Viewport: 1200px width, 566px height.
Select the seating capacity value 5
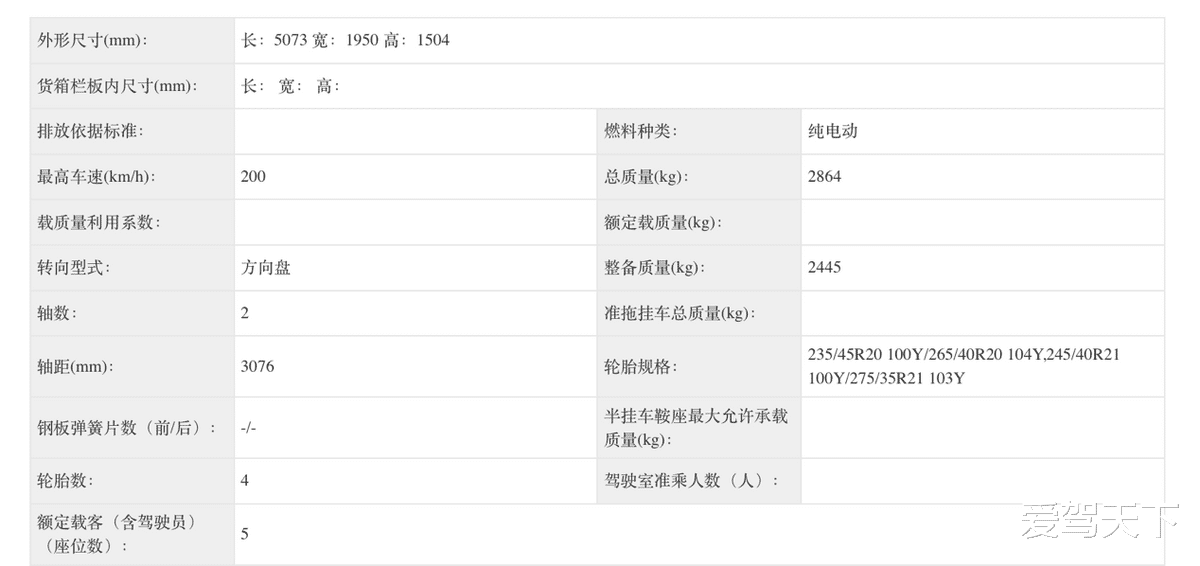click(x=245, y=534)
